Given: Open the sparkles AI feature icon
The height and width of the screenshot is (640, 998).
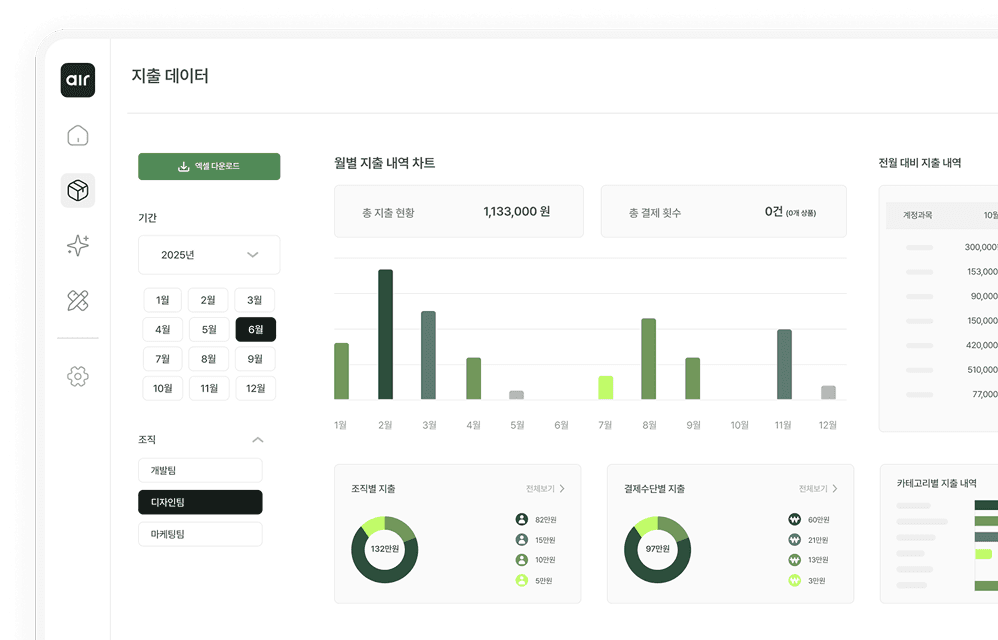Looking at the screenshot, I should [77, 246].
